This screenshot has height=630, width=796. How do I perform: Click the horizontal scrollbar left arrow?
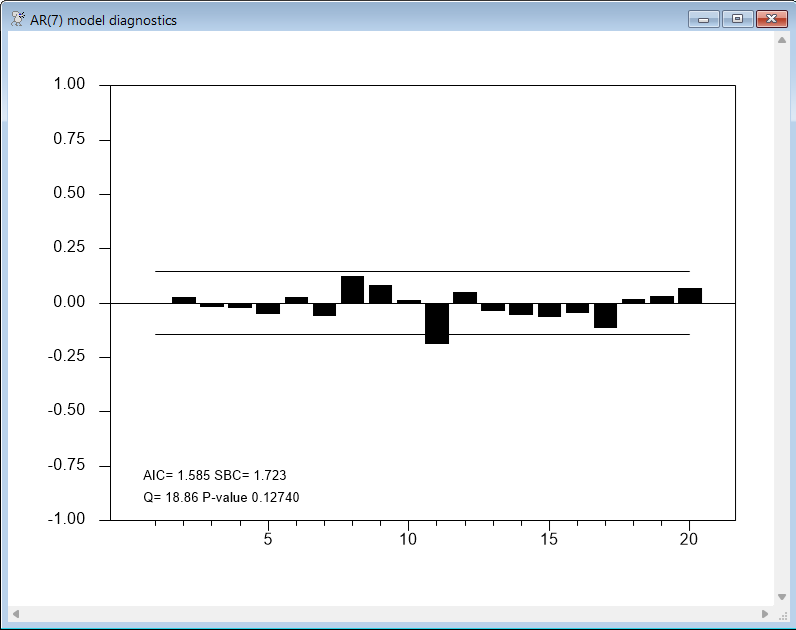point(15,613)
